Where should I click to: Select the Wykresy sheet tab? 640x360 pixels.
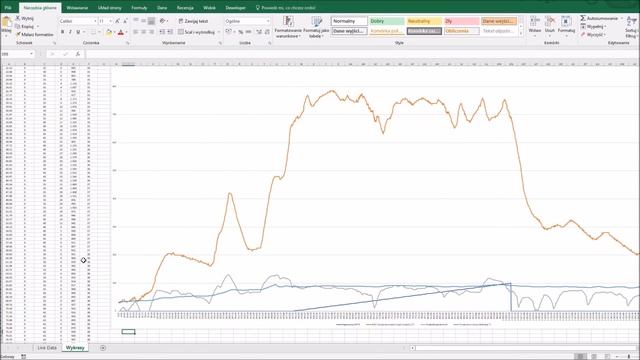point(75,348)
